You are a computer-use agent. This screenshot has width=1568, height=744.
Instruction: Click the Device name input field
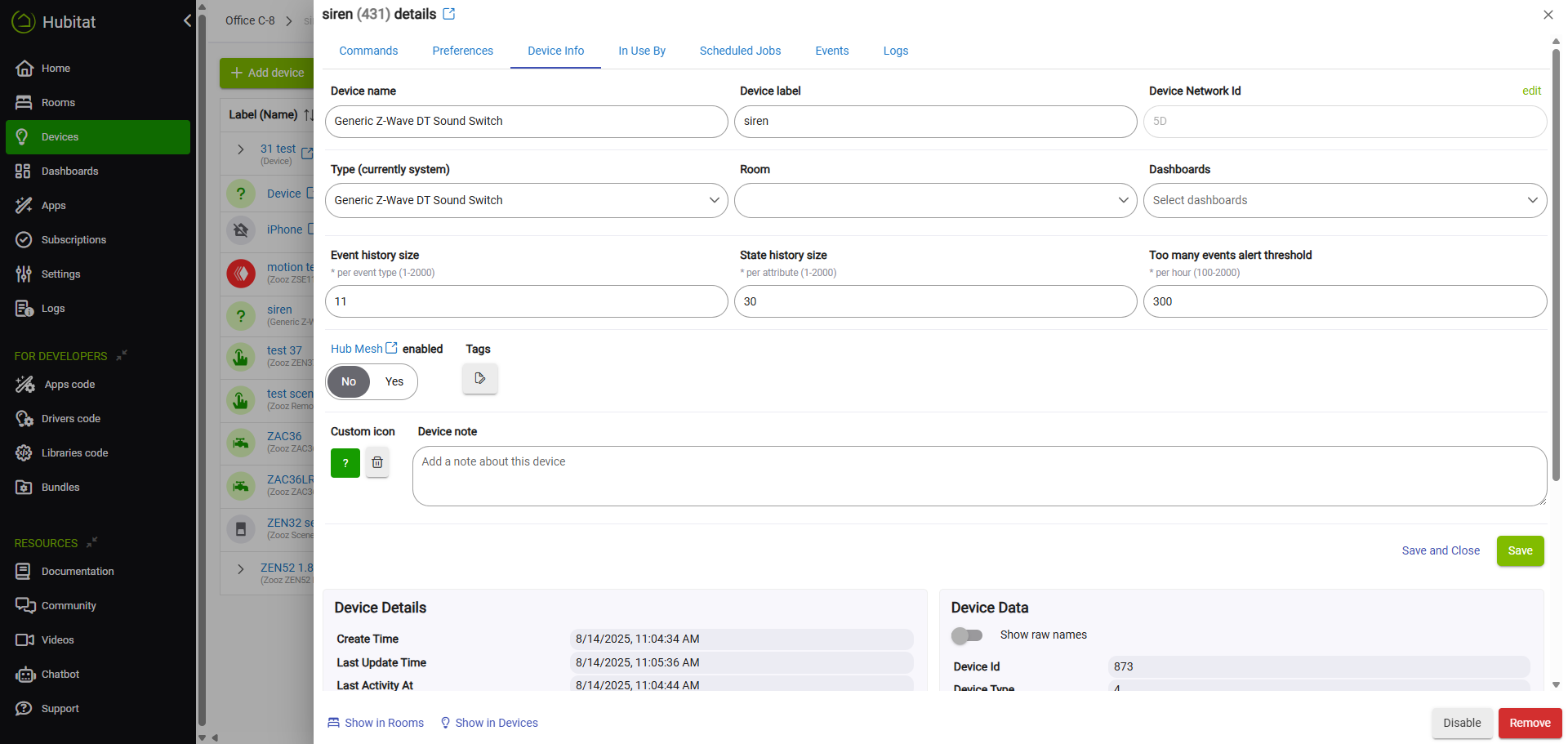[x=527, y=121]
